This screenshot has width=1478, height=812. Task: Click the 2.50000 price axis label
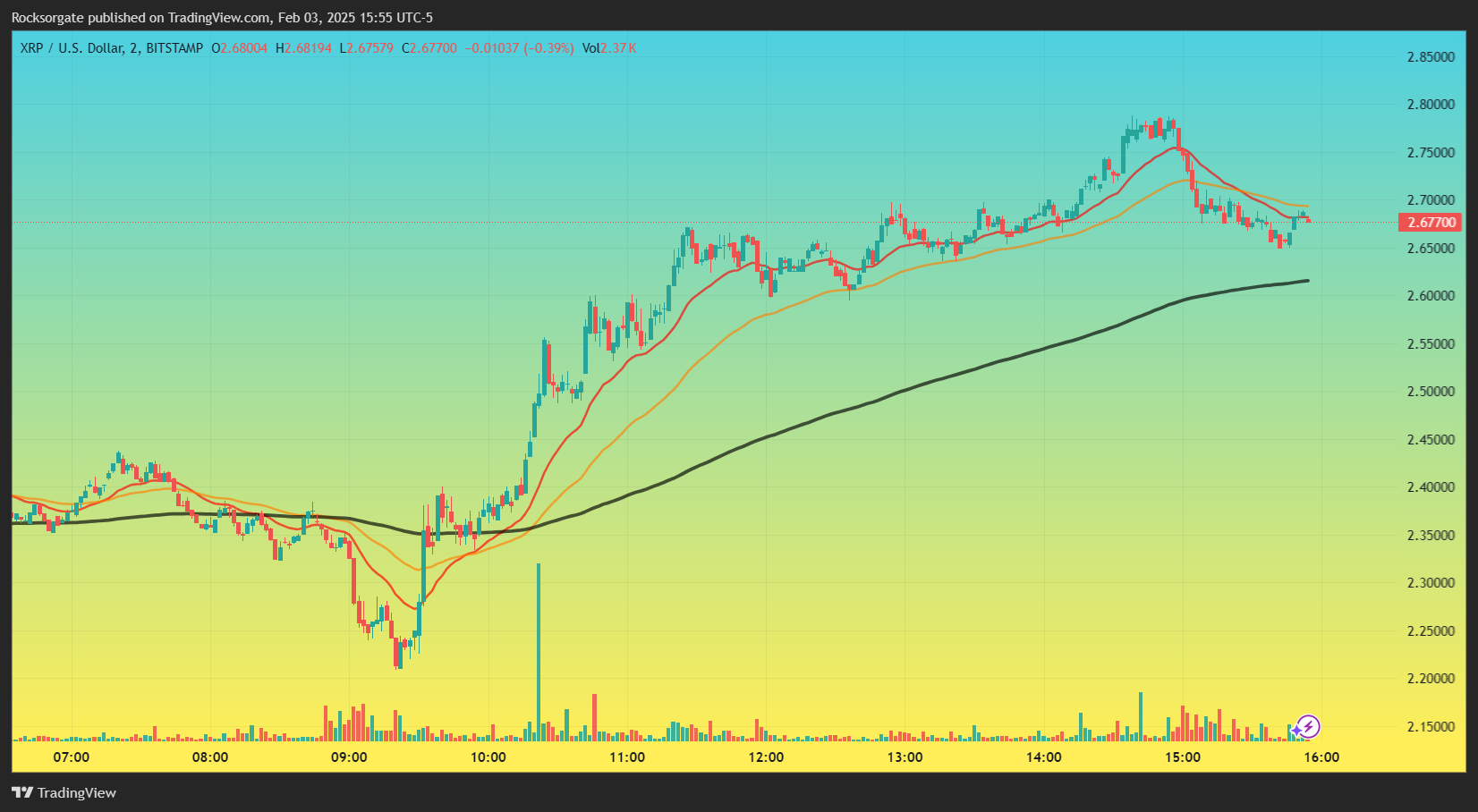coord(1431,392)
